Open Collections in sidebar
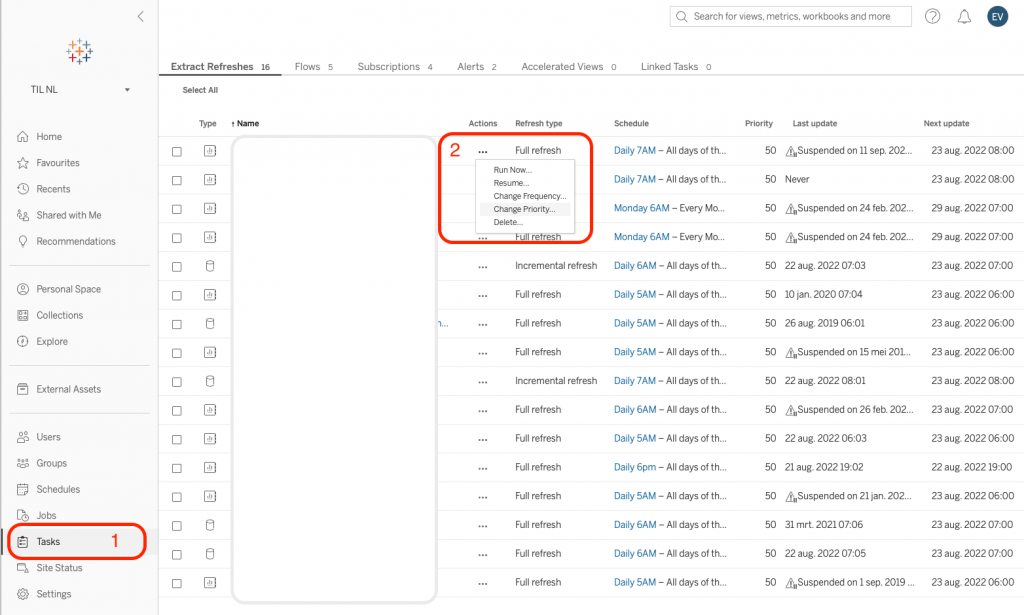 pyautogui.click(x=59, y=315)
